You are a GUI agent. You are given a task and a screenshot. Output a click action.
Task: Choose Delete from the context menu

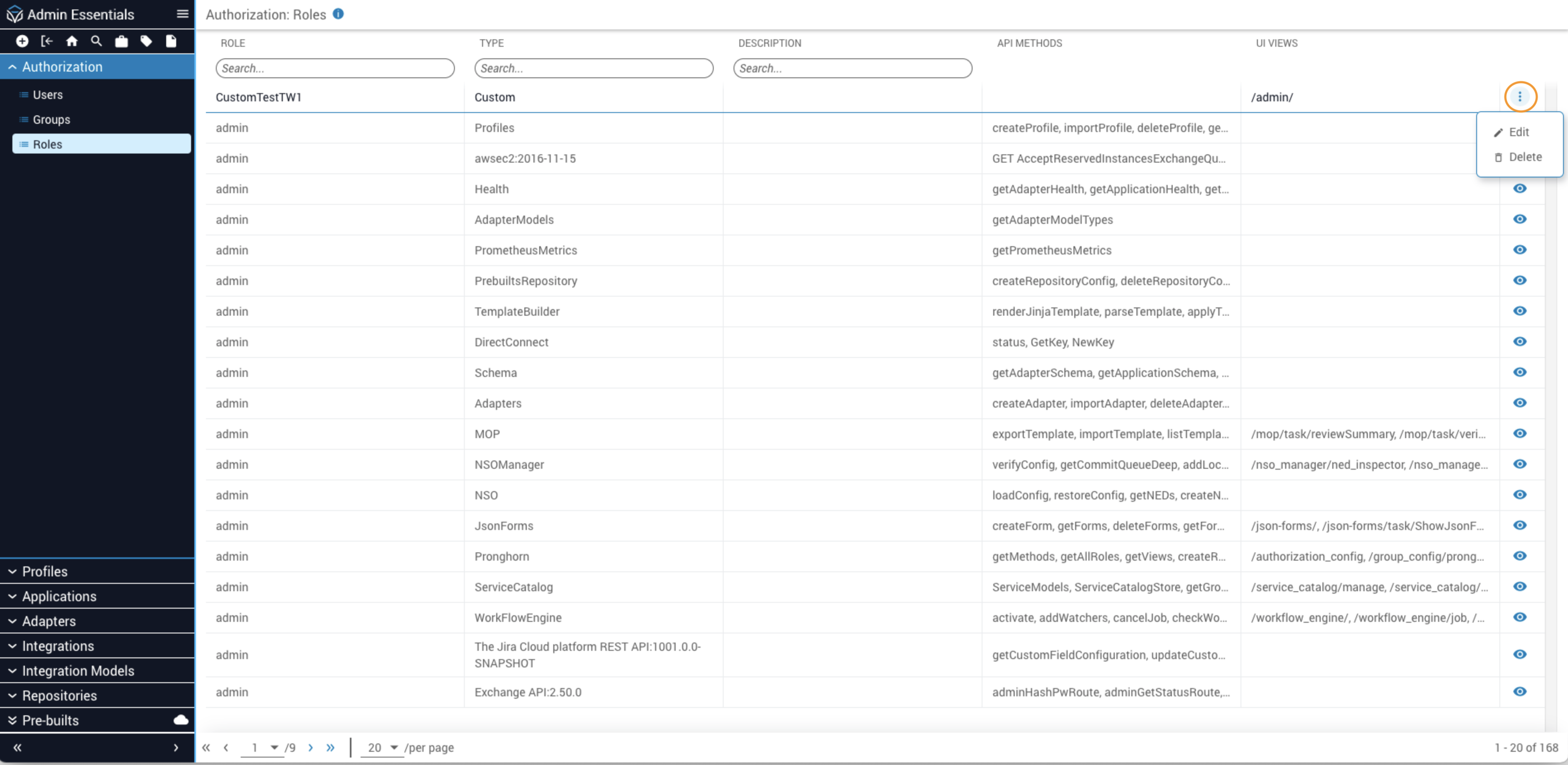click(x=1524, y=157)
